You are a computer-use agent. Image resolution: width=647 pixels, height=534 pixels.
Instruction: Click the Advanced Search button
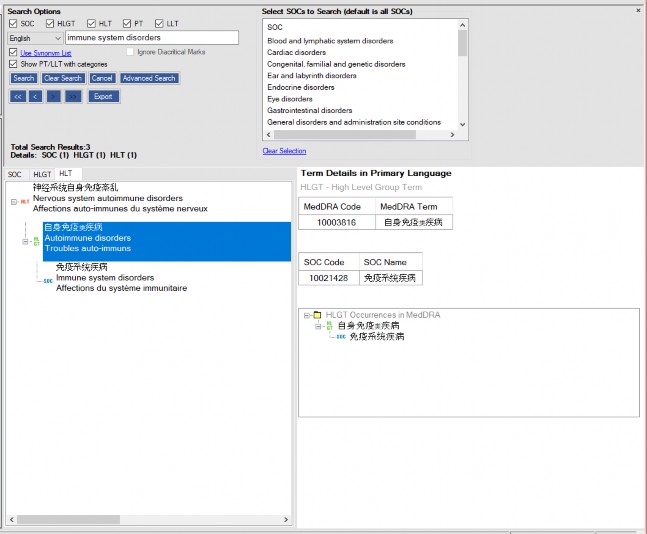(x=149, y=78)
